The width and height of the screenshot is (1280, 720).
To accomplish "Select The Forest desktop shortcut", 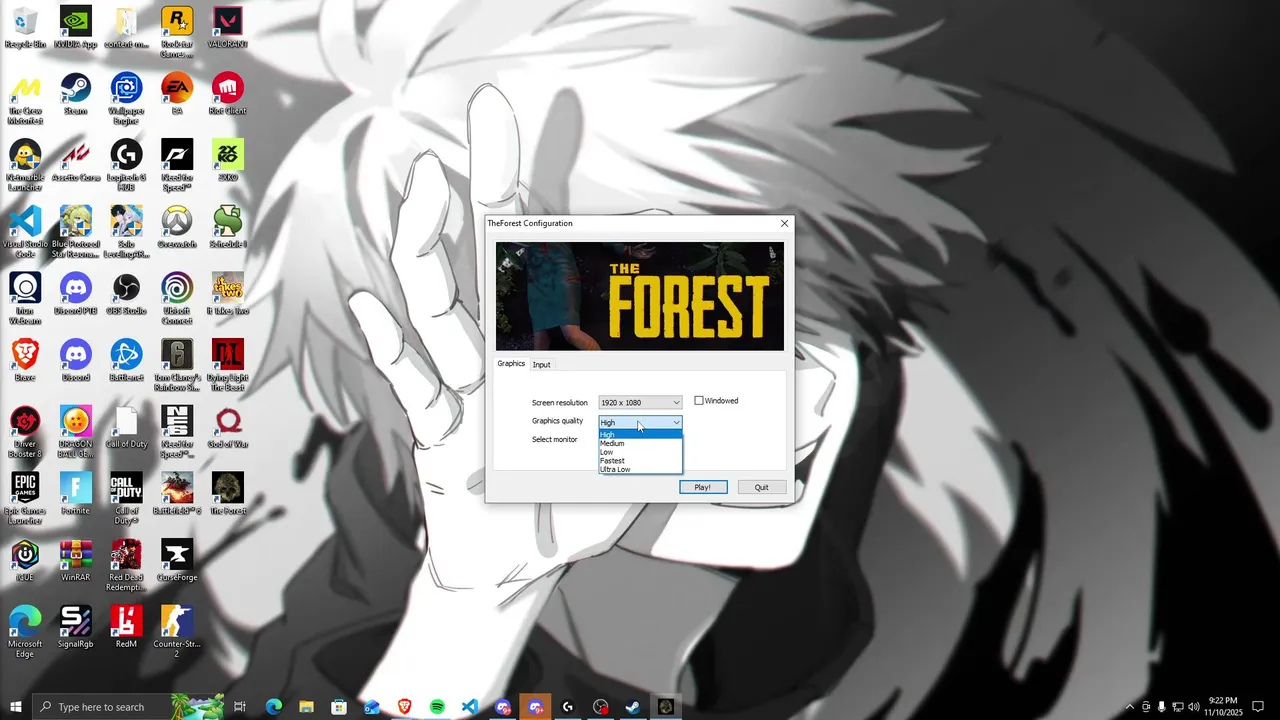I will pos(228,494).
